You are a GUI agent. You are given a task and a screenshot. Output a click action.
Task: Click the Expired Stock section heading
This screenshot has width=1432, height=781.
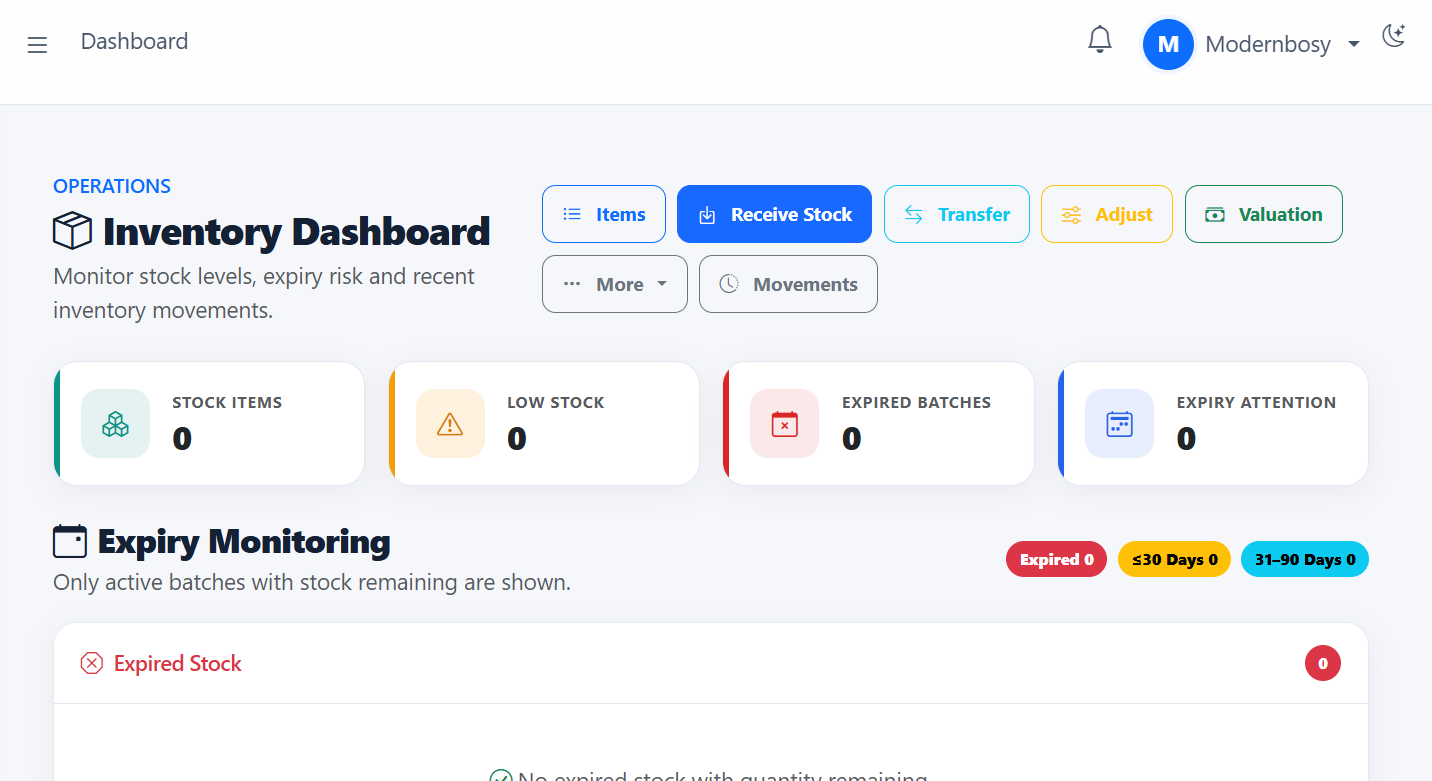[x=178, y=664]
